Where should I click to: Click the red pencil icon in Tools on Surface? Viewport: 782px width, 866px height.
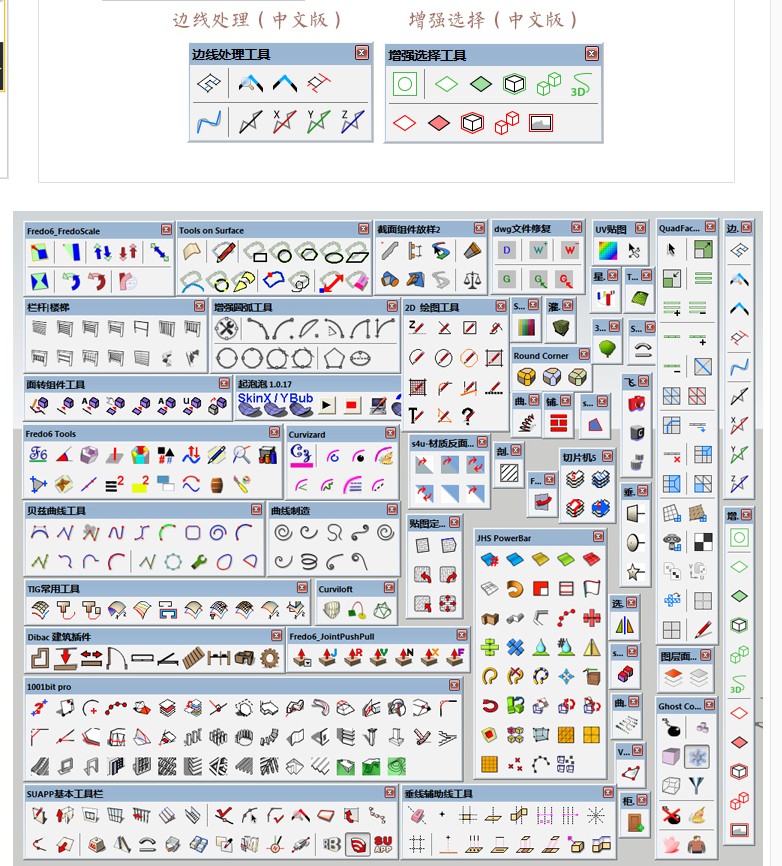point(224,252)
